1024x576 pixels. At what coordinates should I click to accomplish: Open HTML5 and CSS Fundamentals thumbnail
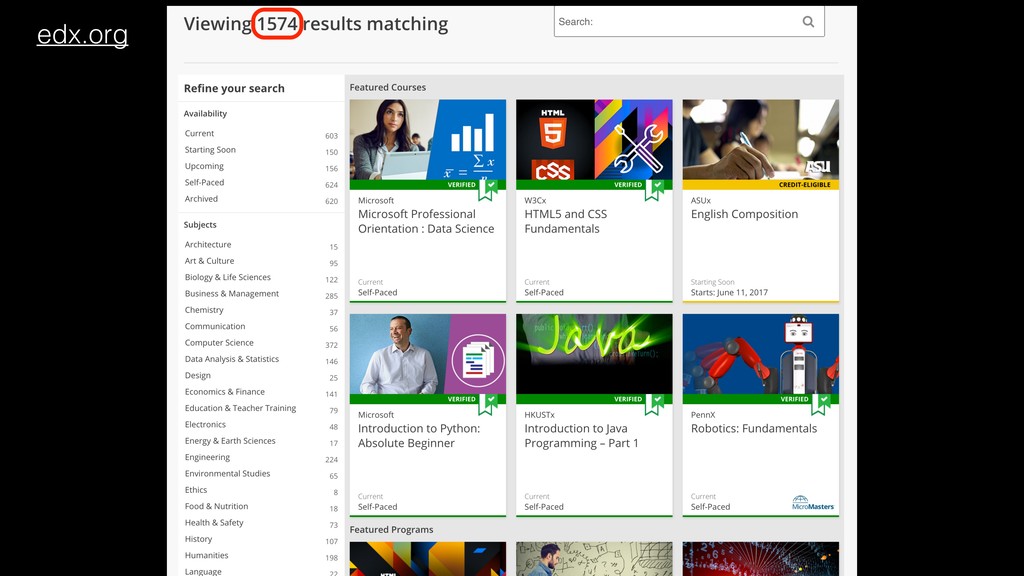[594, 140]
